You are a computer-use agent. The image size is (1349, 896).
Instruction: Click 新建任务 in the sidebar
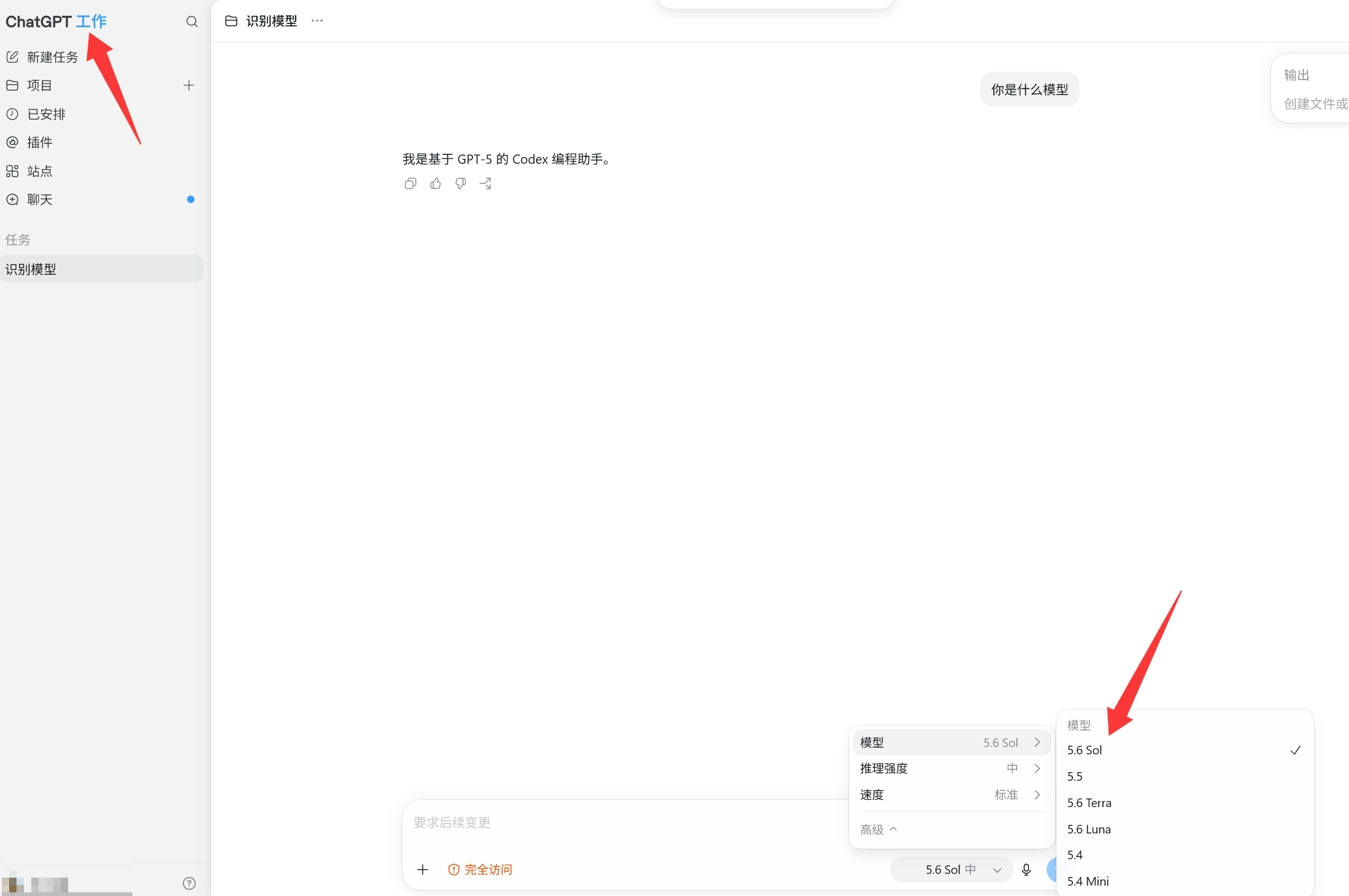pos(52,57)
